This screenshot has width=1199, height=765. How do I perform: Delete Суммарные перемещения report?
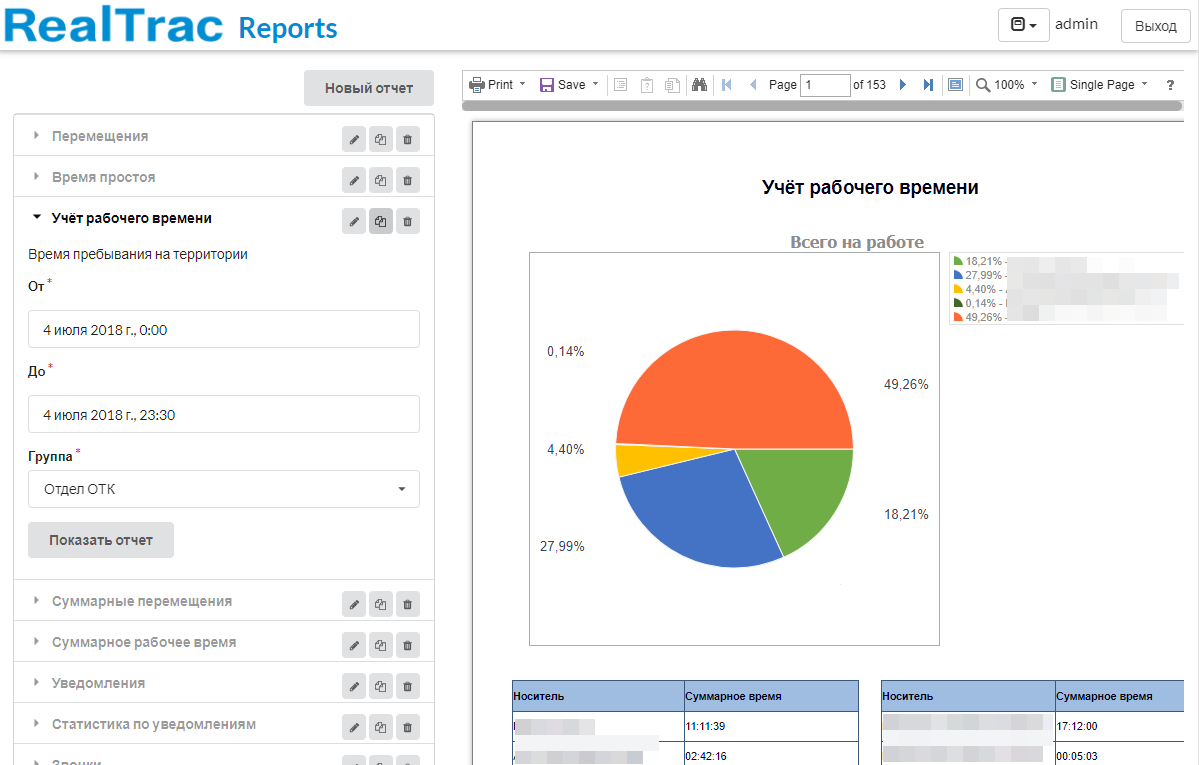408,604
